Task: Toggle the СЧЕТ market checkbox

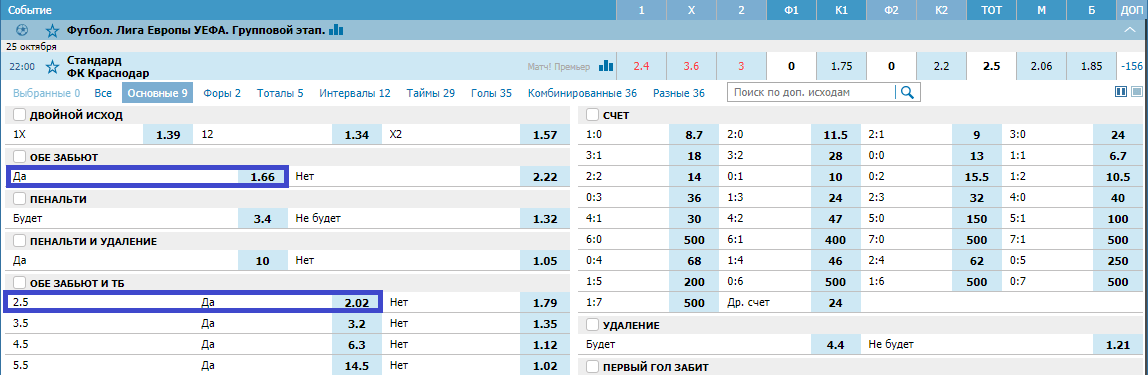Action: point(593,115)
